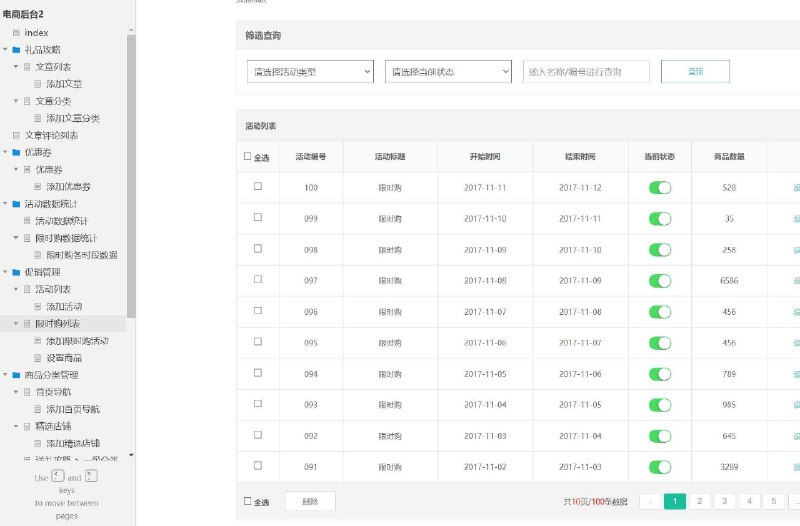Click the blue folder icon for 促销管理
The image size is (800, 526).
tap(16, 272)
